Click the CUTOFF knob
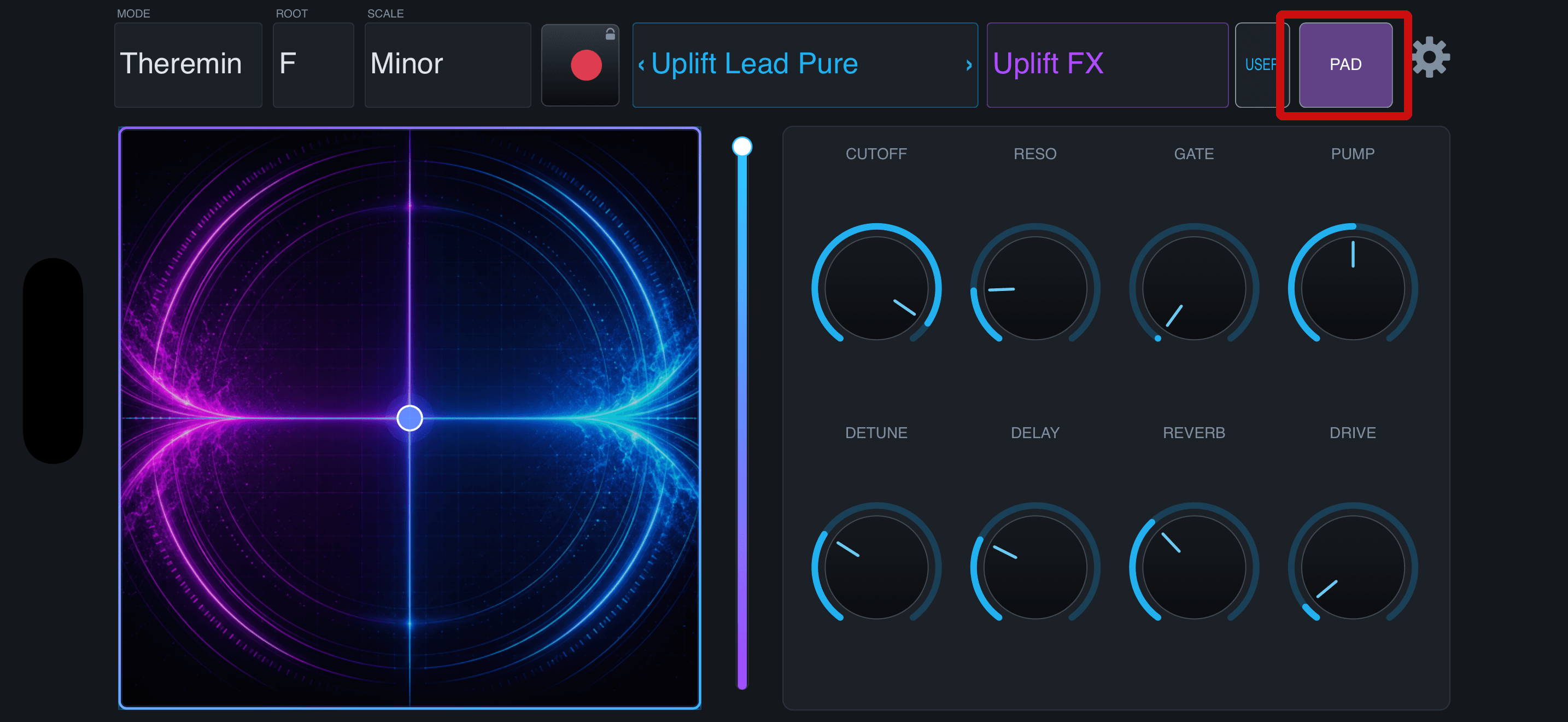Viewport: 1568px width, 722px height. pyautogui.click(x=876, y=288)
